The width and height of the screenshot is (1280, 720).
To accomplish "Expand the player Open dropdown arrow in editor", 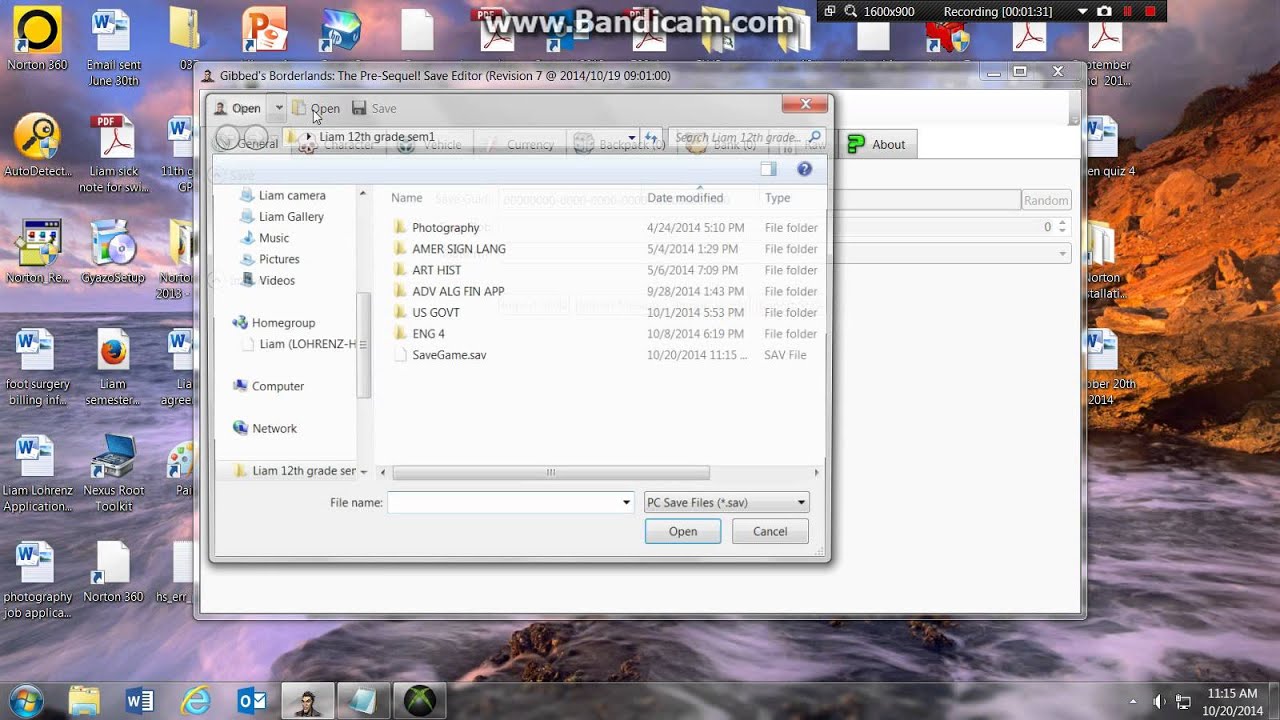I will coord(278,108).
